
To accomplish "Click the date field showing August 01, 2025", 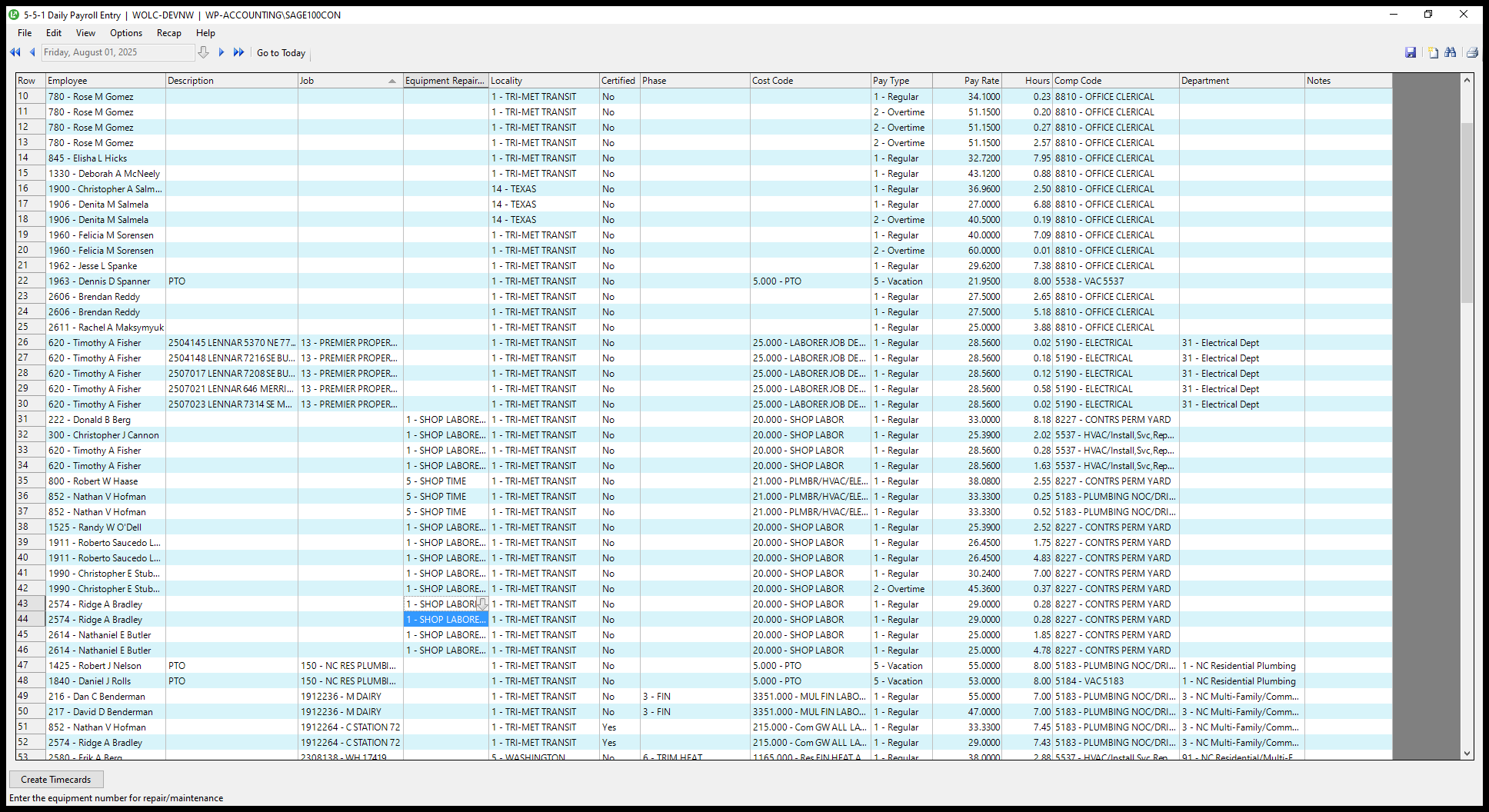I will 117,52.
